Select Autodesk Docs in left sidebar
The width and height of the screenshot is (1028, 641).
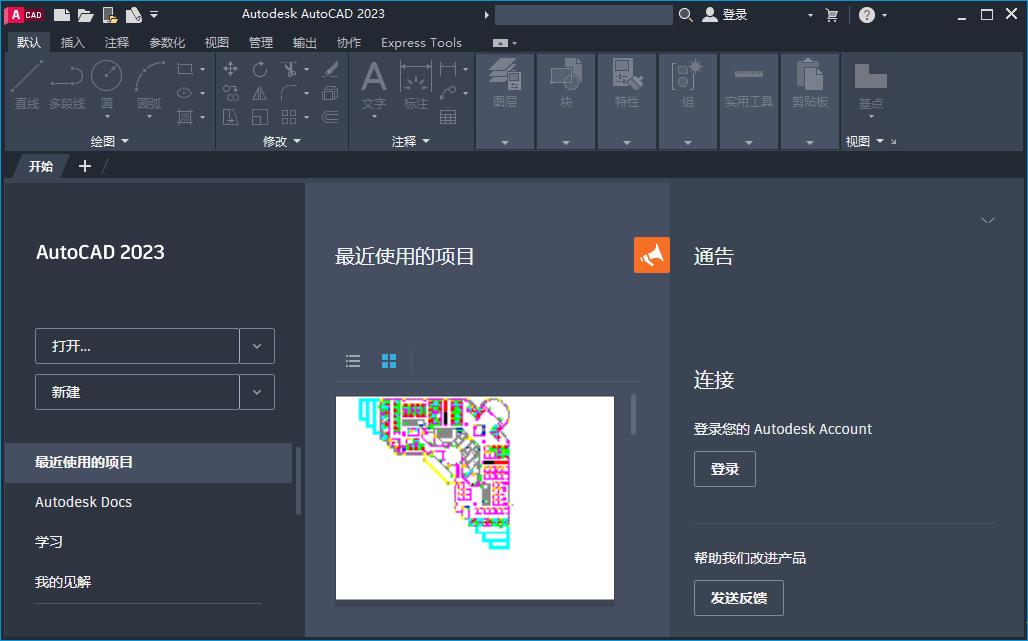[83, 502]
